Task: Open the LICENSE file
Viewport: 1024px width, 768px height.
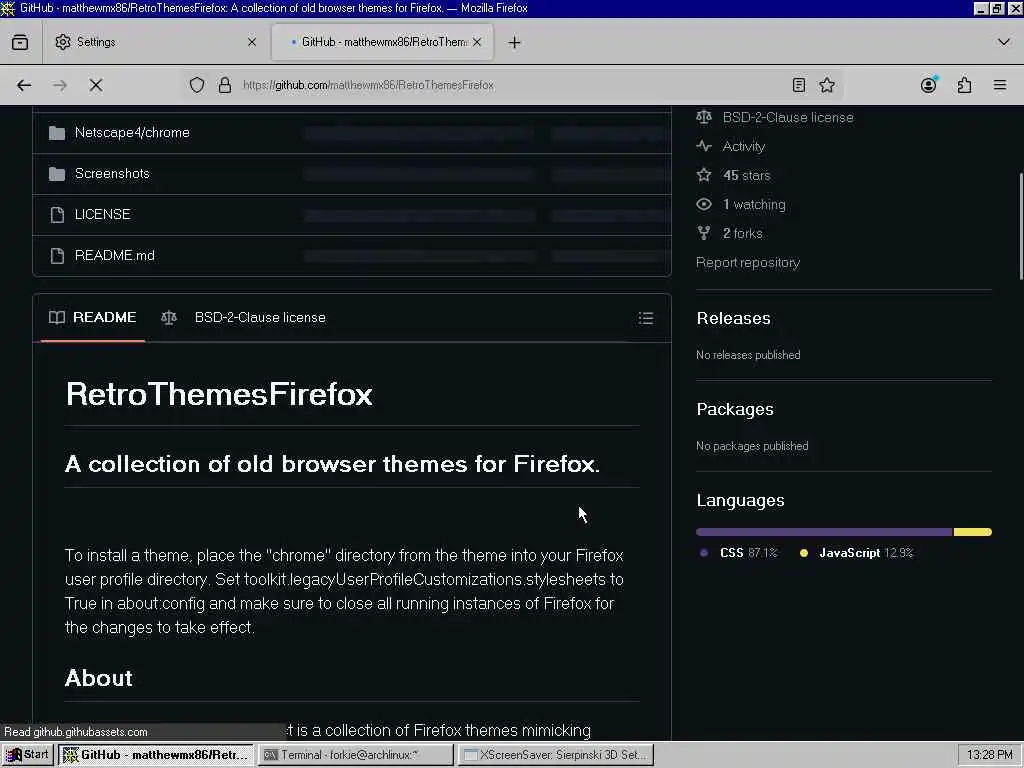Action: click(103, 215)
